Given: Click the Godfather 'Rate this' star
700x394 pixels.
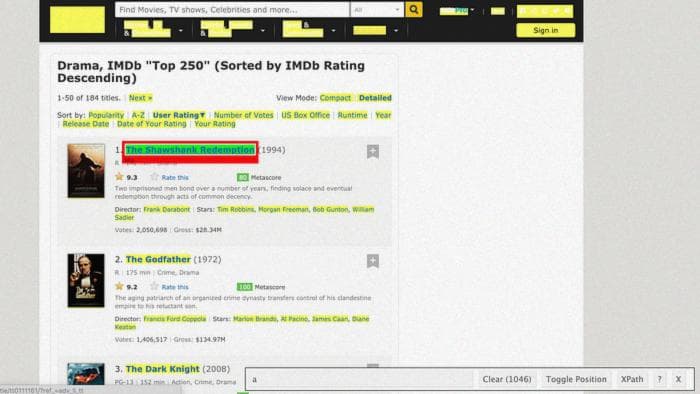Looking at the screenshot, I should coord(154,286).
